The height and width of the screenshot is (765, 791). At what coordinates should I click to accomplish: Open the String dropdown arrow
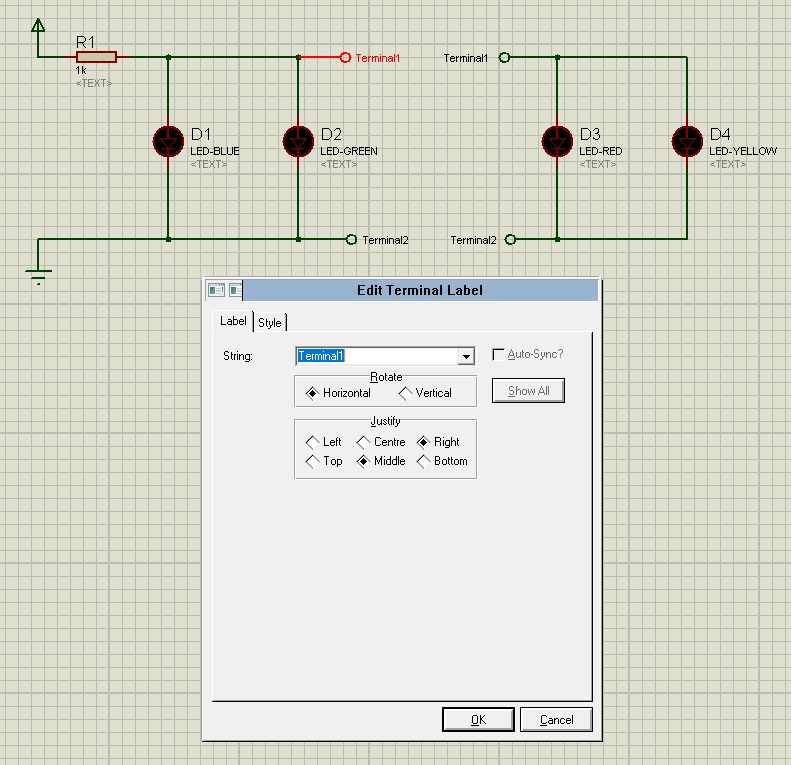pyautogui.click(x=466, y=356)
